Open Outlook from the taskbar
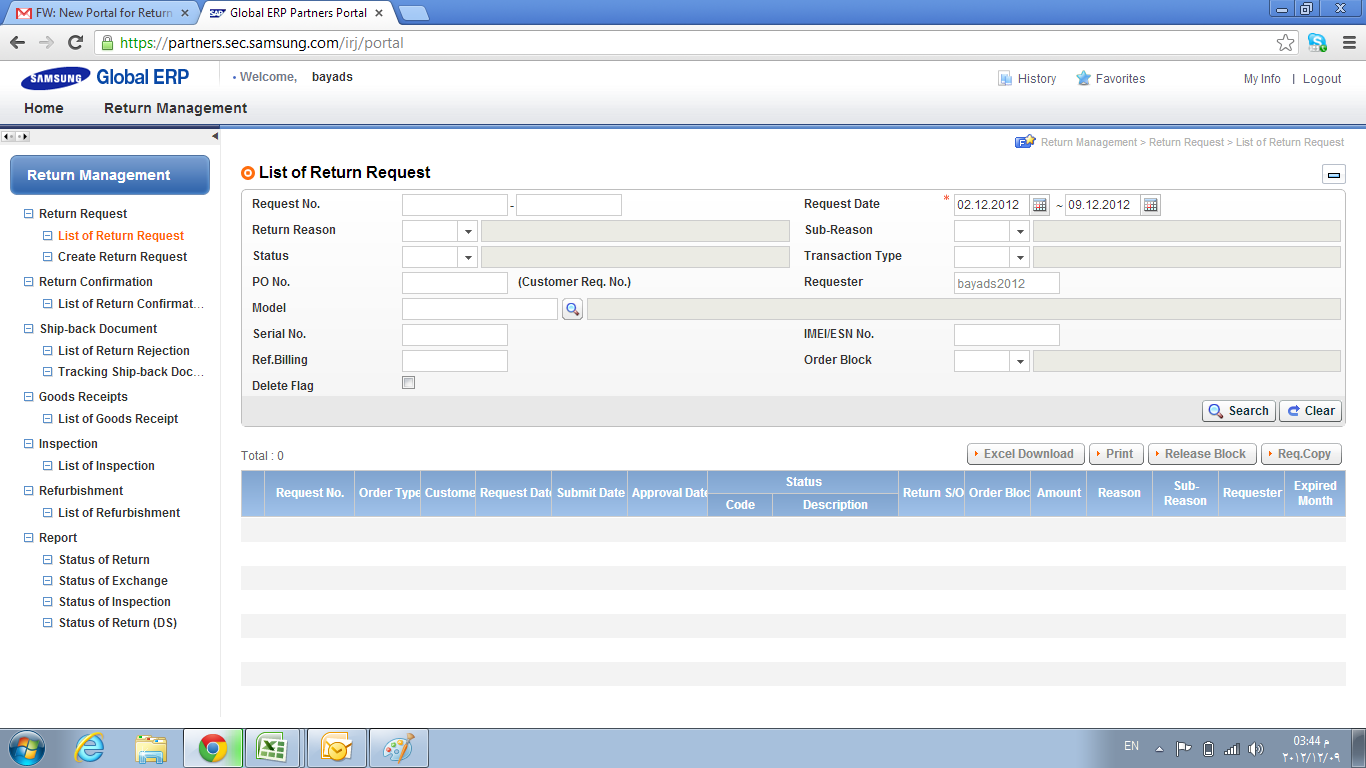Viewport: 1366px width, 768px height. pos(337,748)
